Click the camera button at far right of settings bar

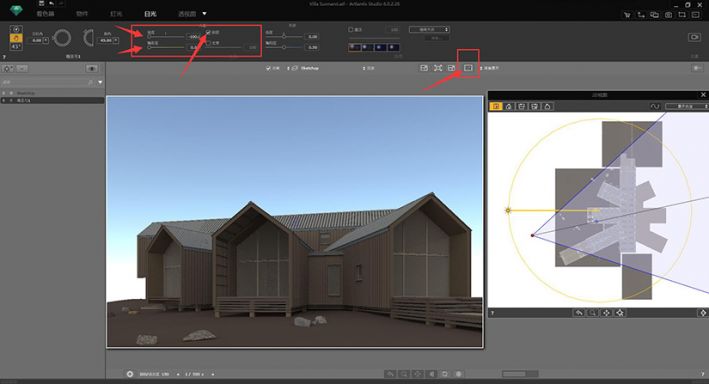coord(694,37)
